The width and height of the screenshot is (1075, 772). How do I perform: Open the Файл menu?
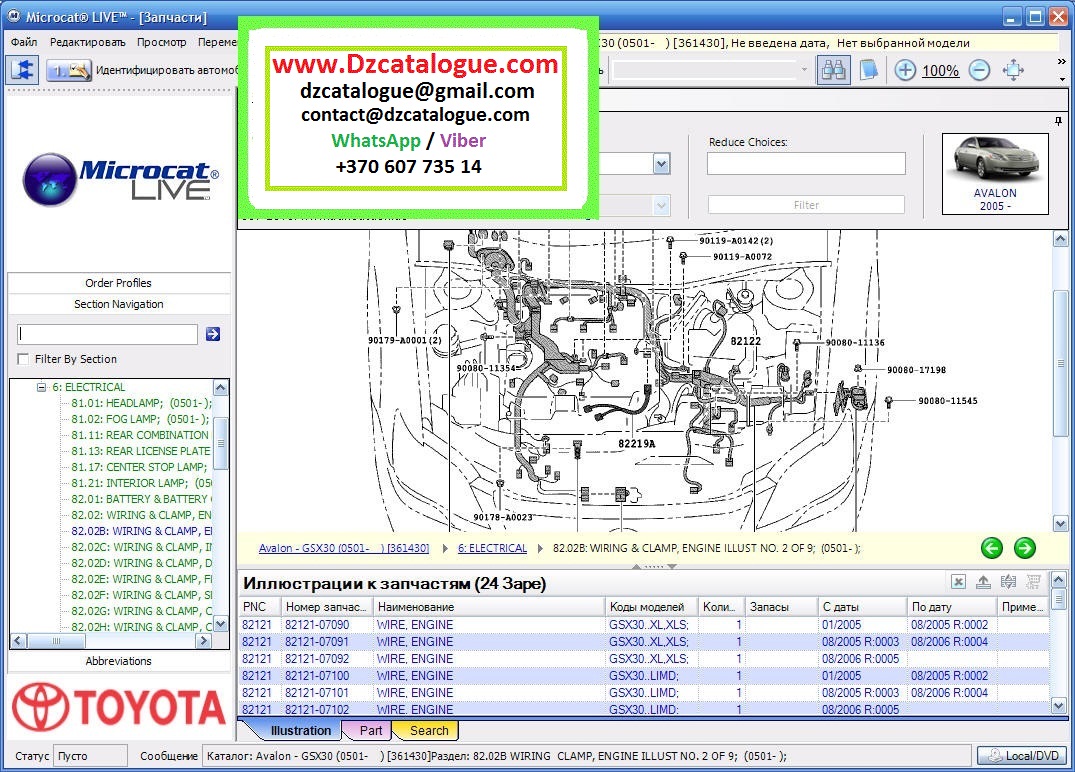[x=24, y=42]
